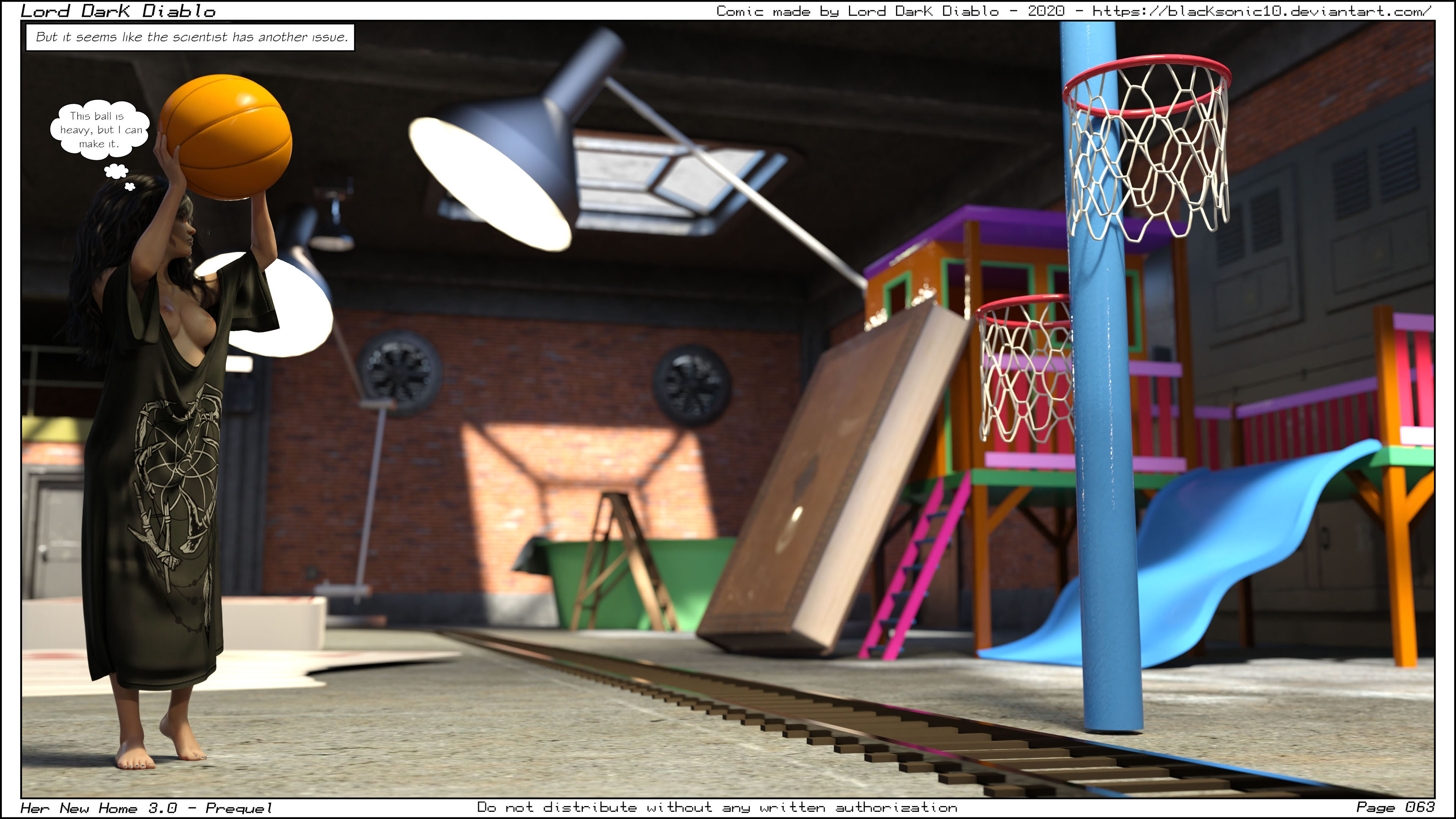The image size is (1456, 819).
Task: Click 'Do not distribute without any written authorization' notice
Action: (x=717, y=807)
